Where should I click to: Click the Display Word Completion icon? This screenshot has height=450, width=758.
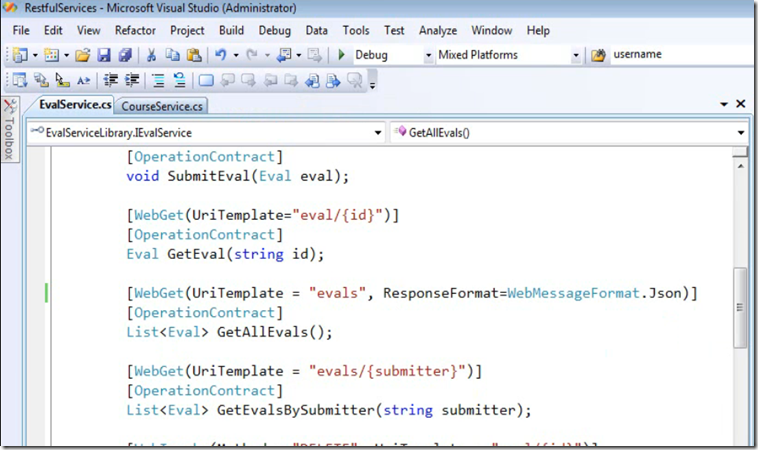(x=84, y=80)
